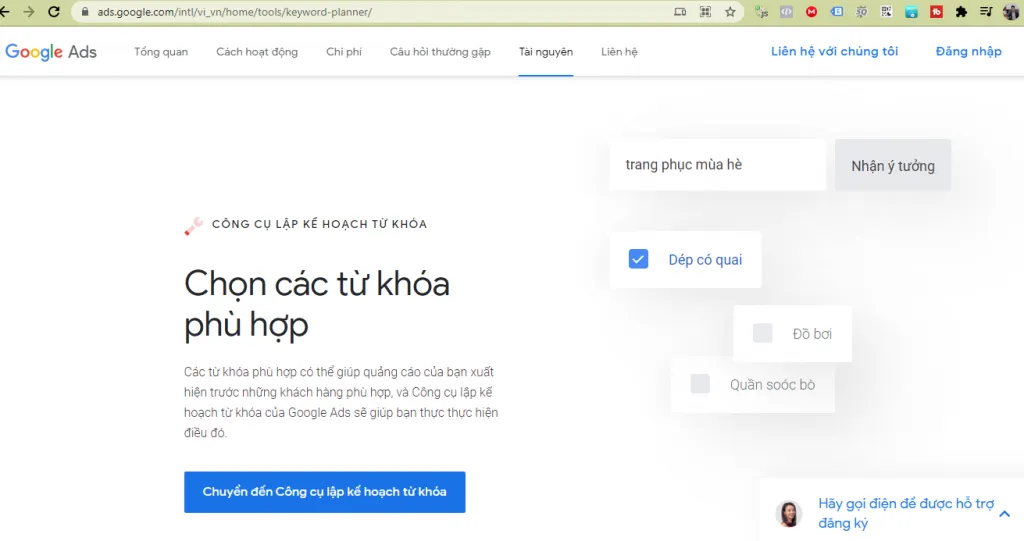Click the browser address bar URL
This screenshot has width=1024, height=541.
click(x=235, y=12)
